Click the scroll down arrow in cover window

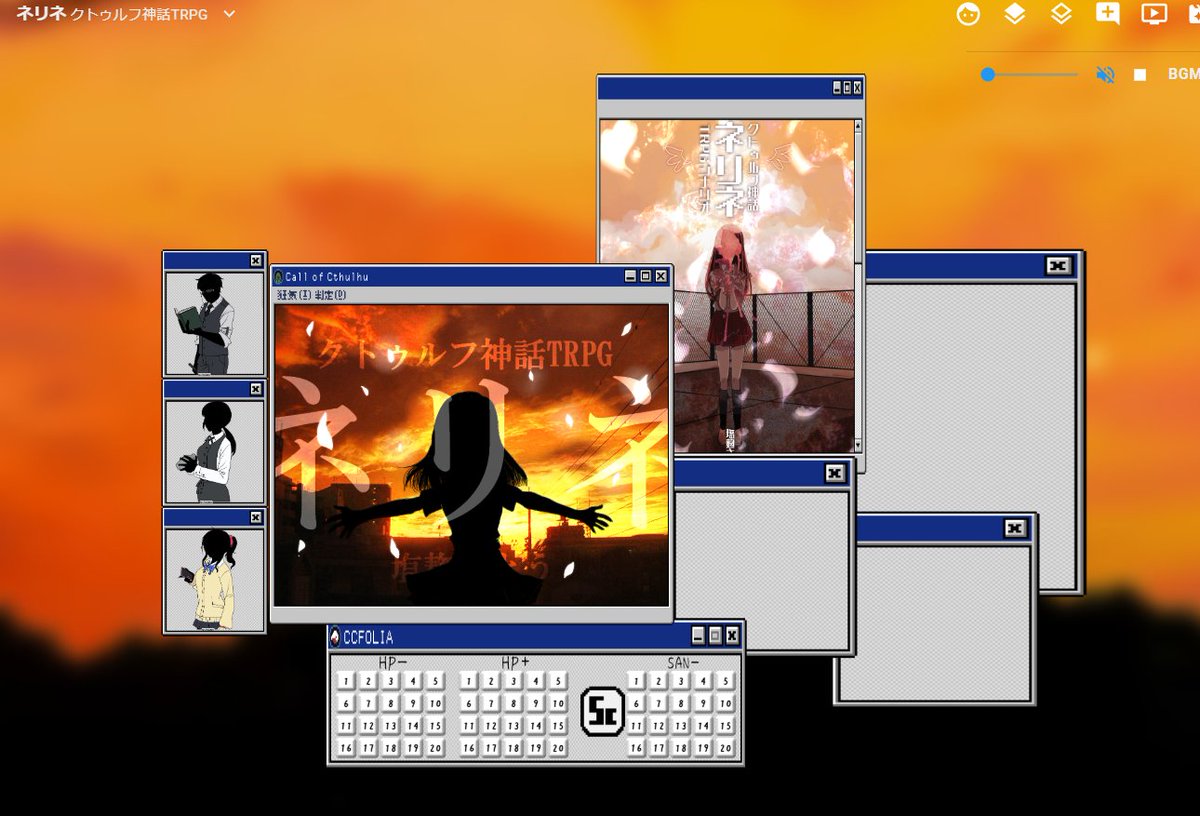click(857, 447)
